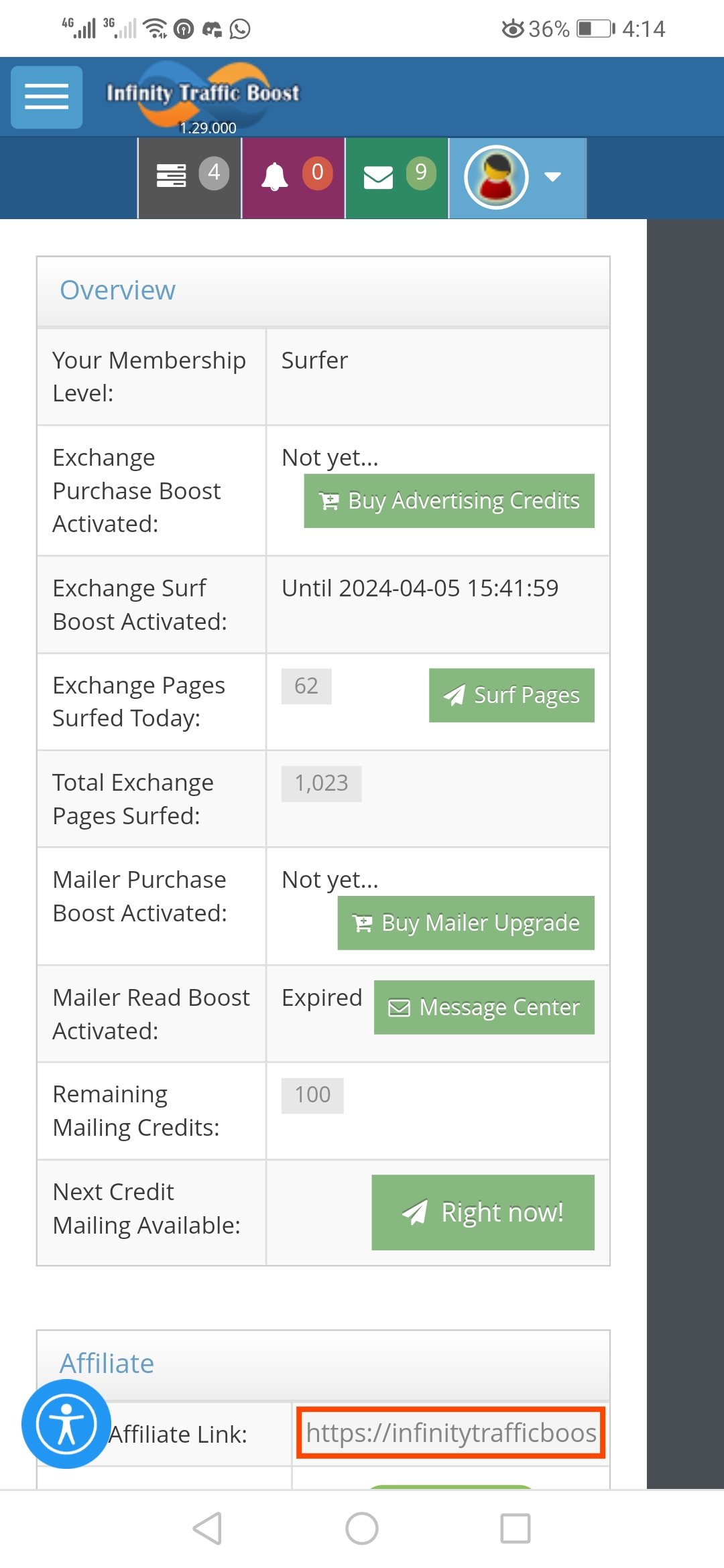This screenshot has height=1568, width=724.
Task: Click the Affiliate panel heading
Action: (x=107, y=1364)
